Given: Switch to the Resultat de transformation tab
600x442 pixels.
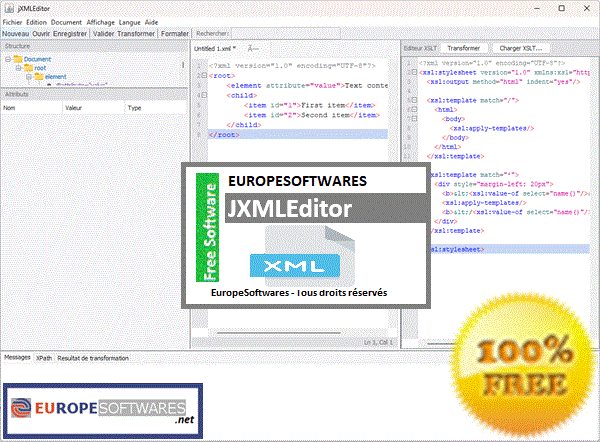Looking at the screenshot, I should (x=93, y=358).
